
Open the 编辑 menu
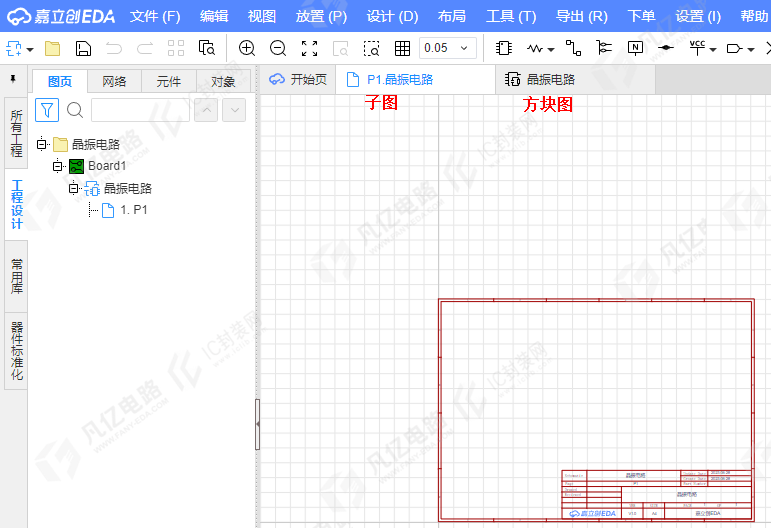click(214, 16)
